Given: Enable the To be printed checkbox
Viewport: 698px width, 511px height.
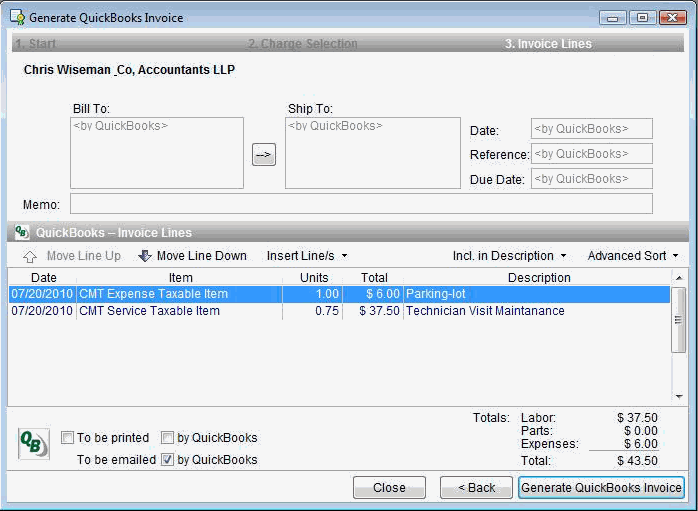Looking at the screenshot, I should (67, 438).
